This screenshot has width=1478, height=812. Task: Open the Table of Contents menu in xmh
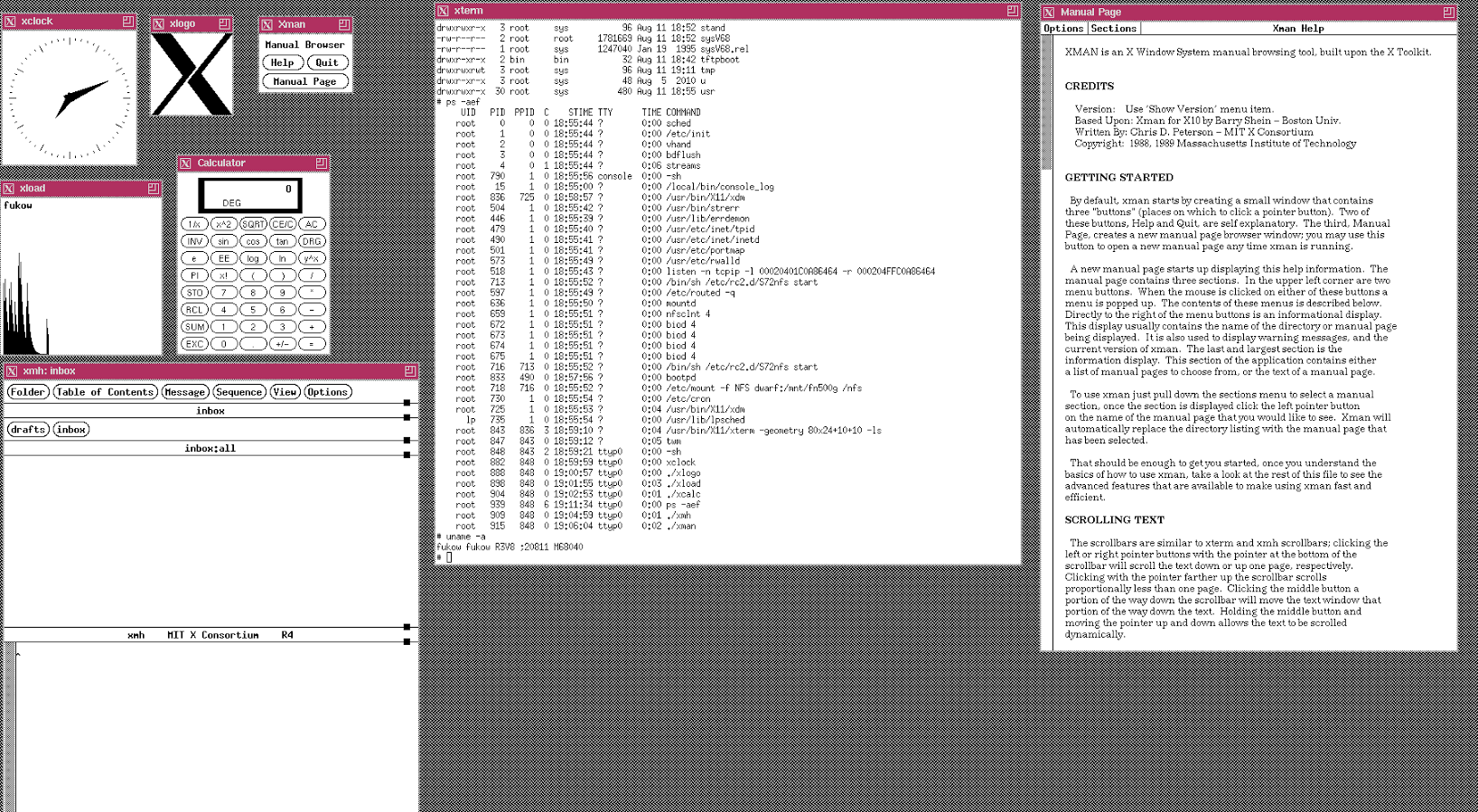coord(105,392)
